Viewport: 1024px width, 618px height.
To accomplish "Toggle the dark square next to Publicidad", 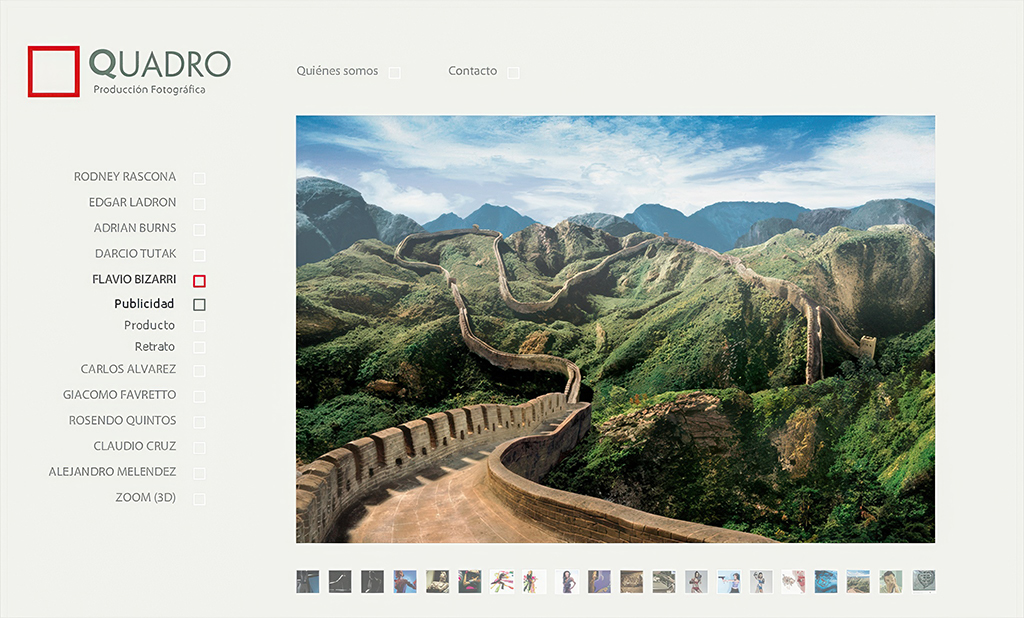I will coord(199,305).
